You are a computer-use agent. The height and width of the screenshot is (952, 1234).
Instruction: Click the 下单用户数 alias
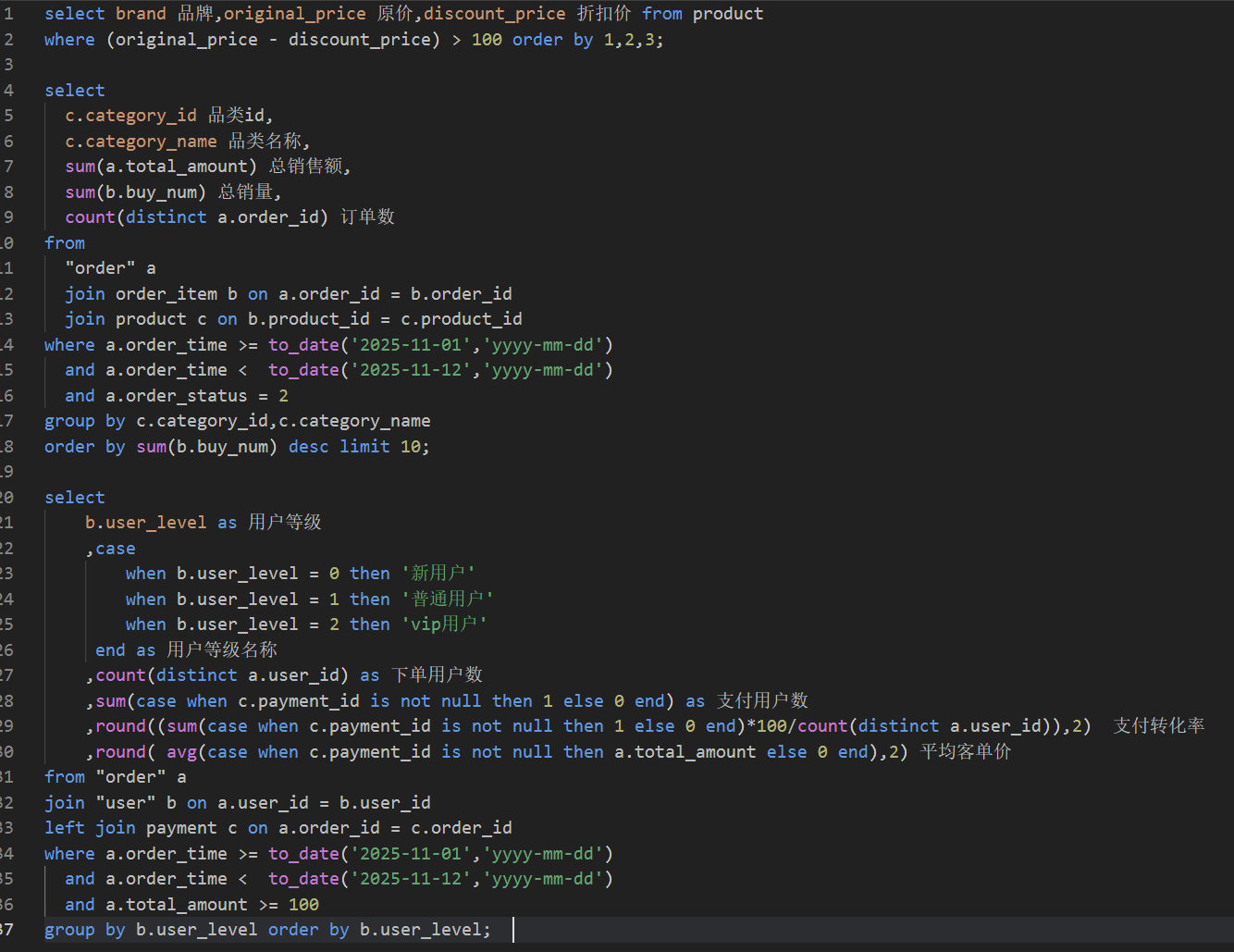tap(437, 675)
